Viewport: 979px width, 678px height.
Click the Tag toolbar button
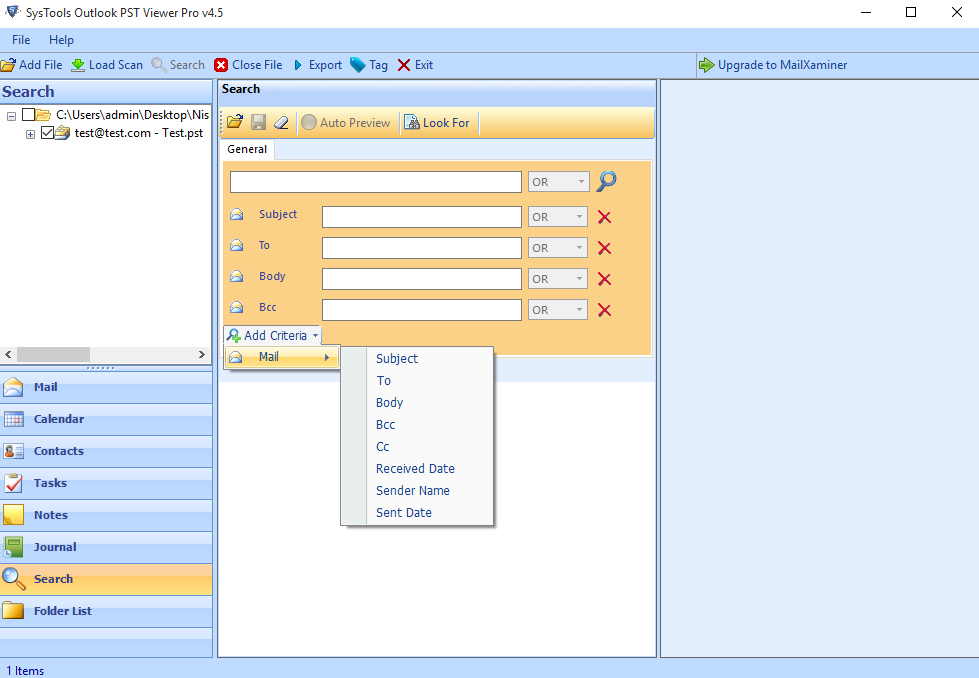(369, 65)
